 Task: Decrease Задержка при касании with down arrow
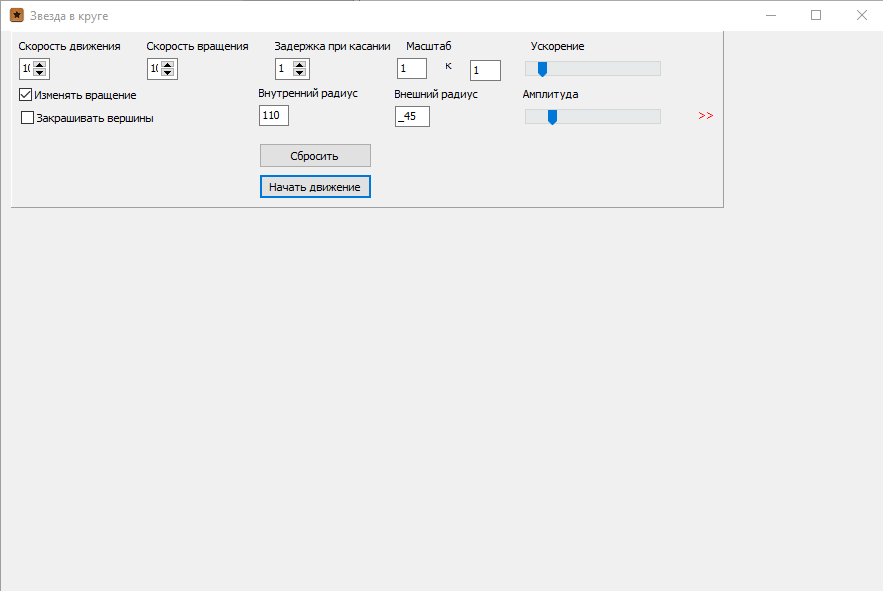(300, 73)
